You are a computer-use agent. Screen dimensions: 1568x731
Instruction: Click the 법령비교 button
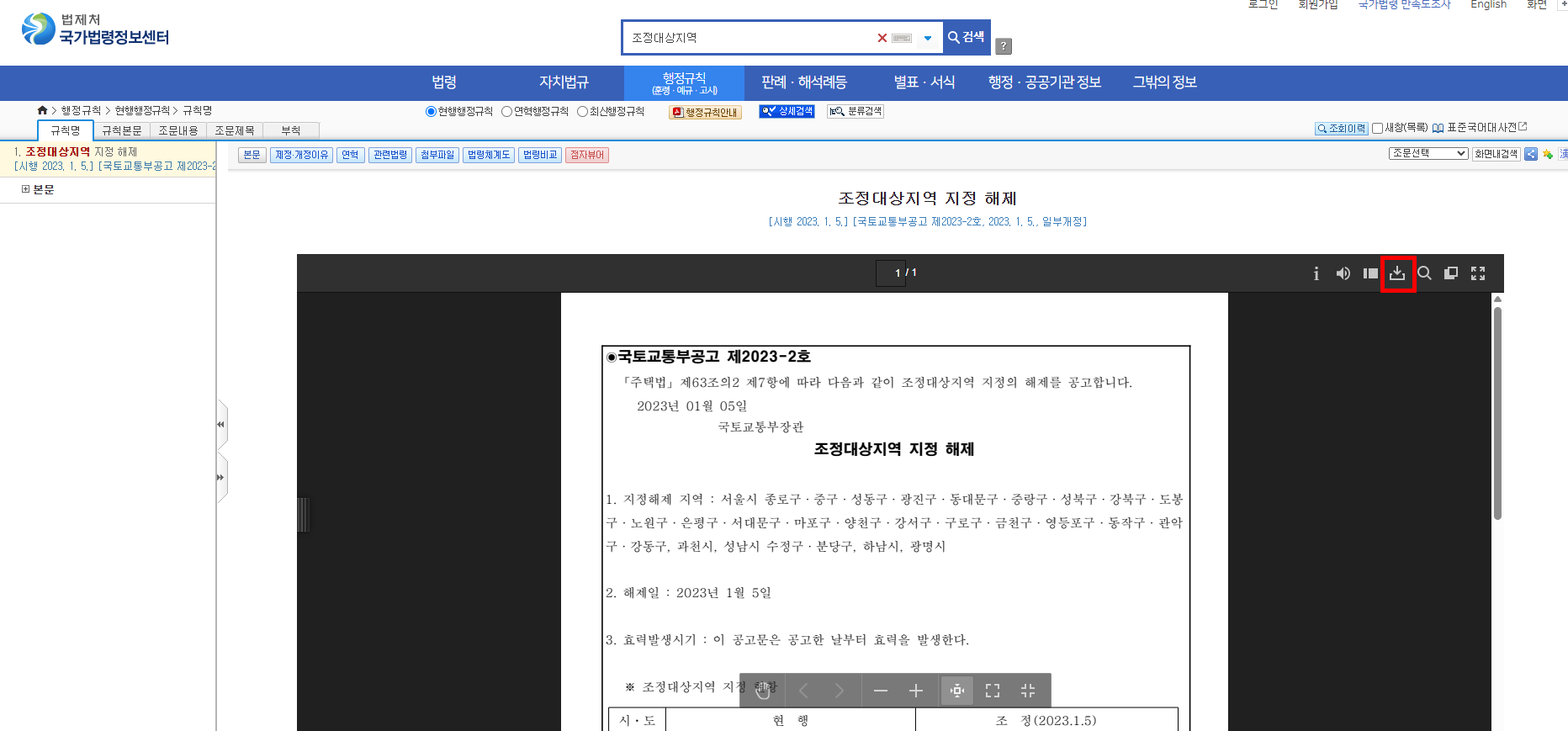coord(540,155)
